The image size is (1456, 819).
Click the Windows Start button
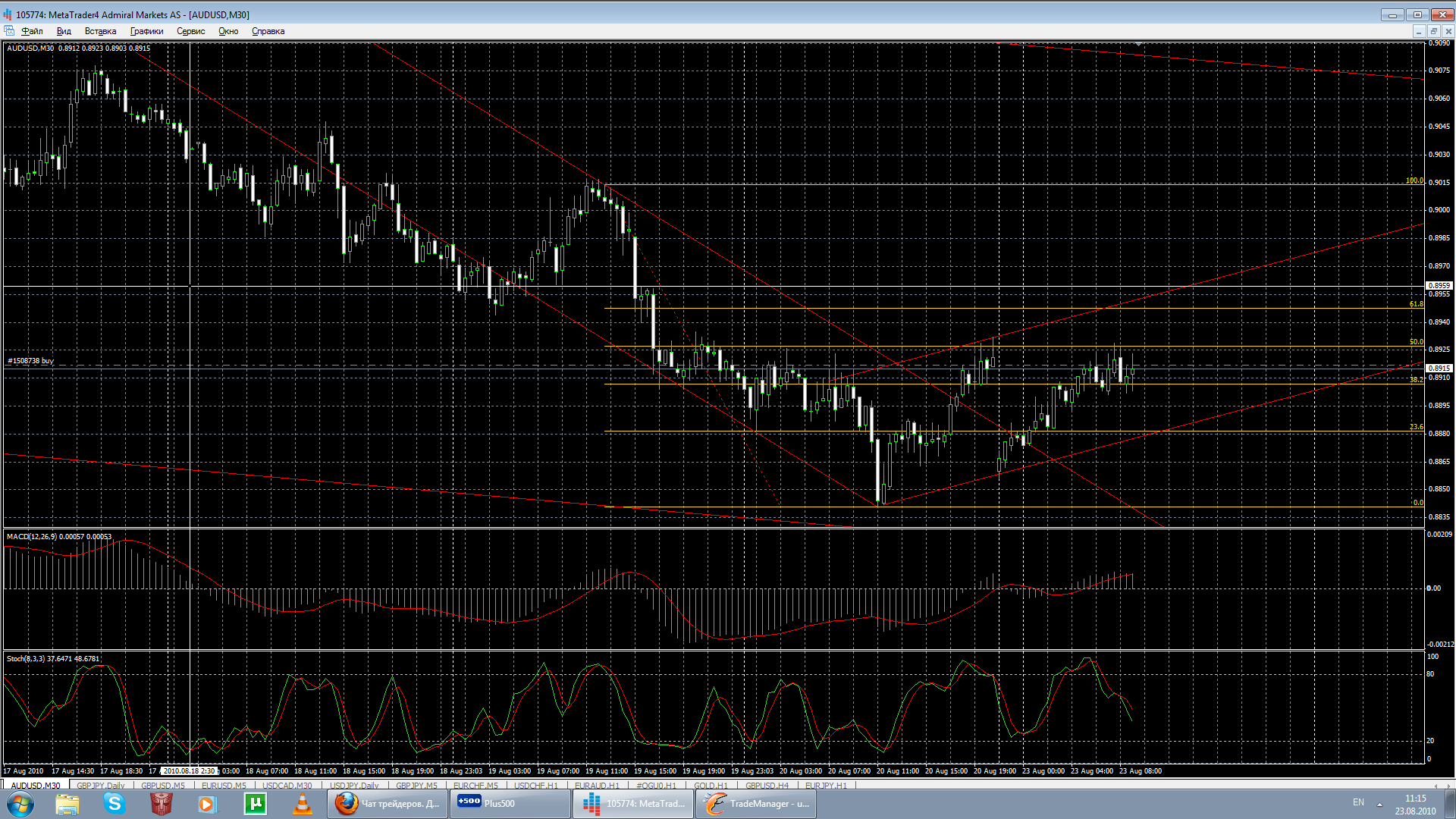[20, 803]
